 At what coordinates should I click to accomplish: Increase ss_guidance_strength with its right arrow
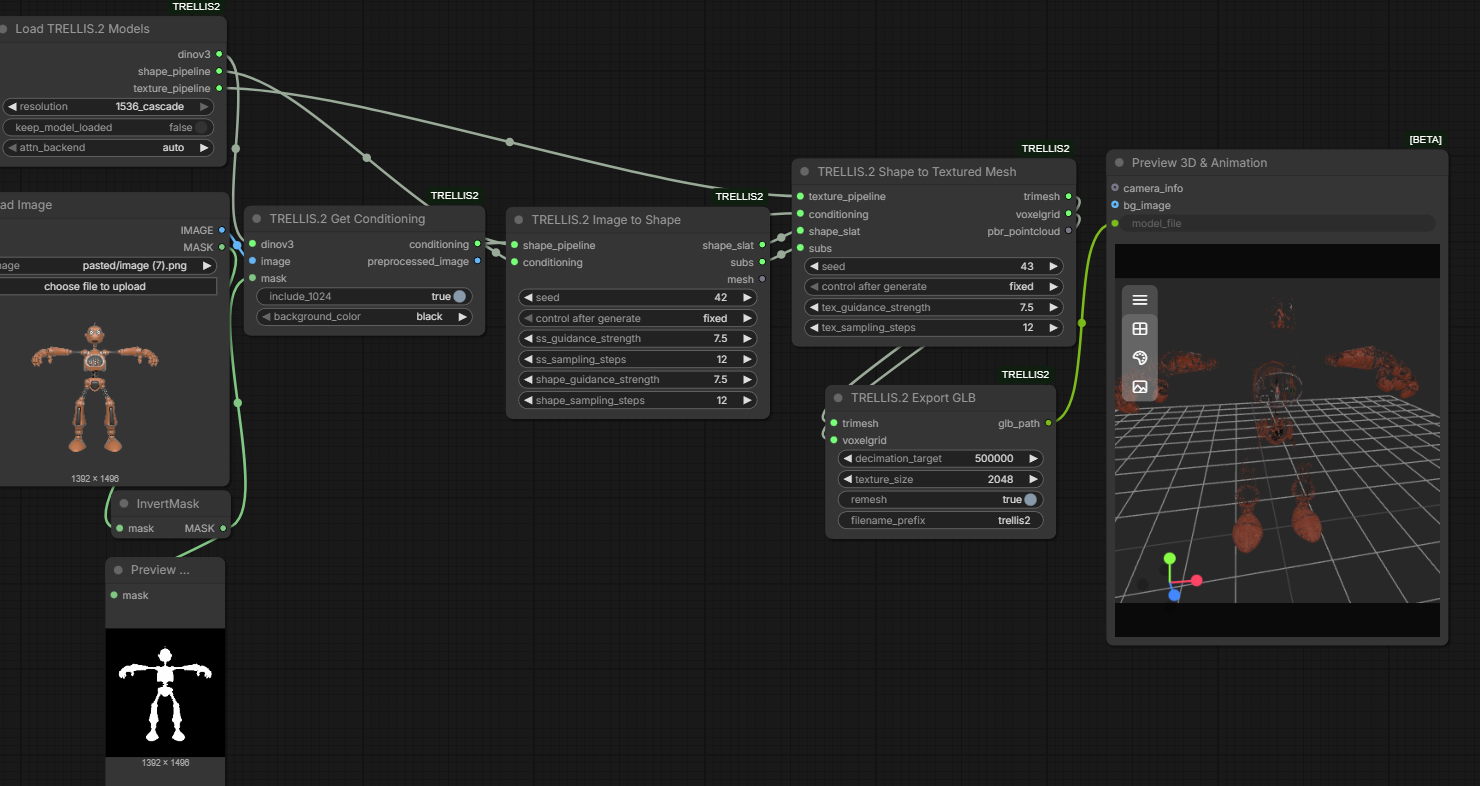(746, 339)
